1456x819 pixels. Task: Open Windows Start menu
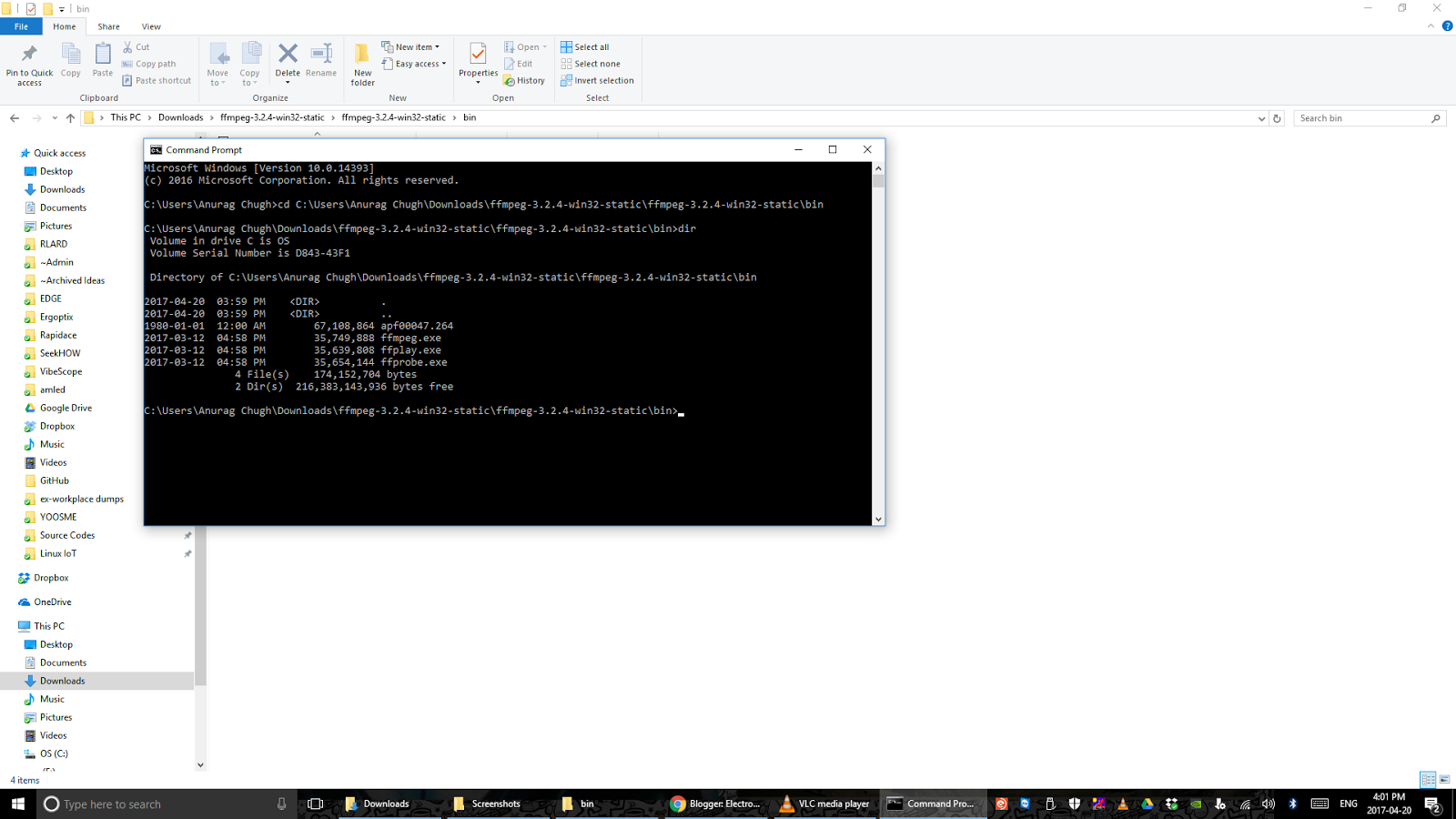tap(17, 804)
